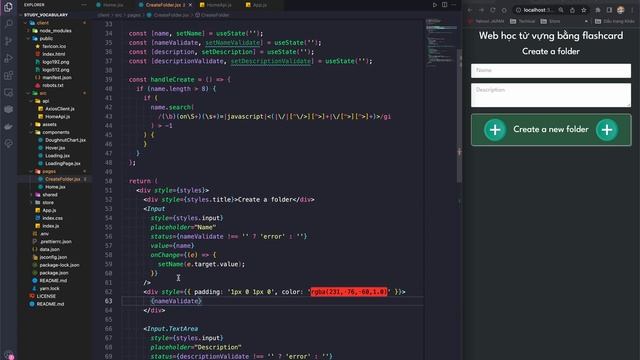Click the rgba(231, 76, 60, 1.0) color value

349,292
